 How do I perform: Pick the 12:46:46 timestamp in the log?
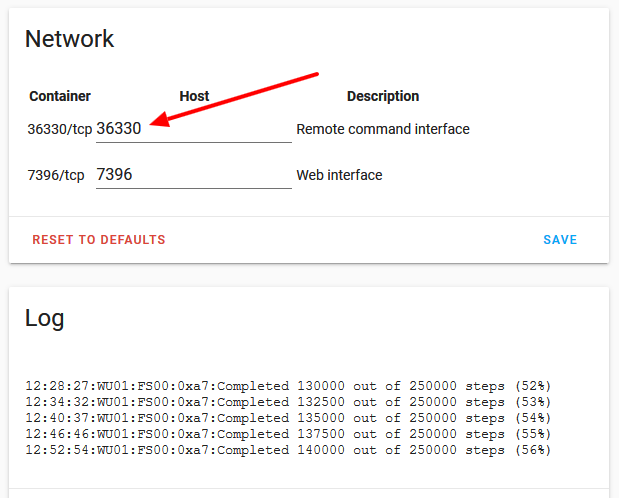click(x=54, y=434)
